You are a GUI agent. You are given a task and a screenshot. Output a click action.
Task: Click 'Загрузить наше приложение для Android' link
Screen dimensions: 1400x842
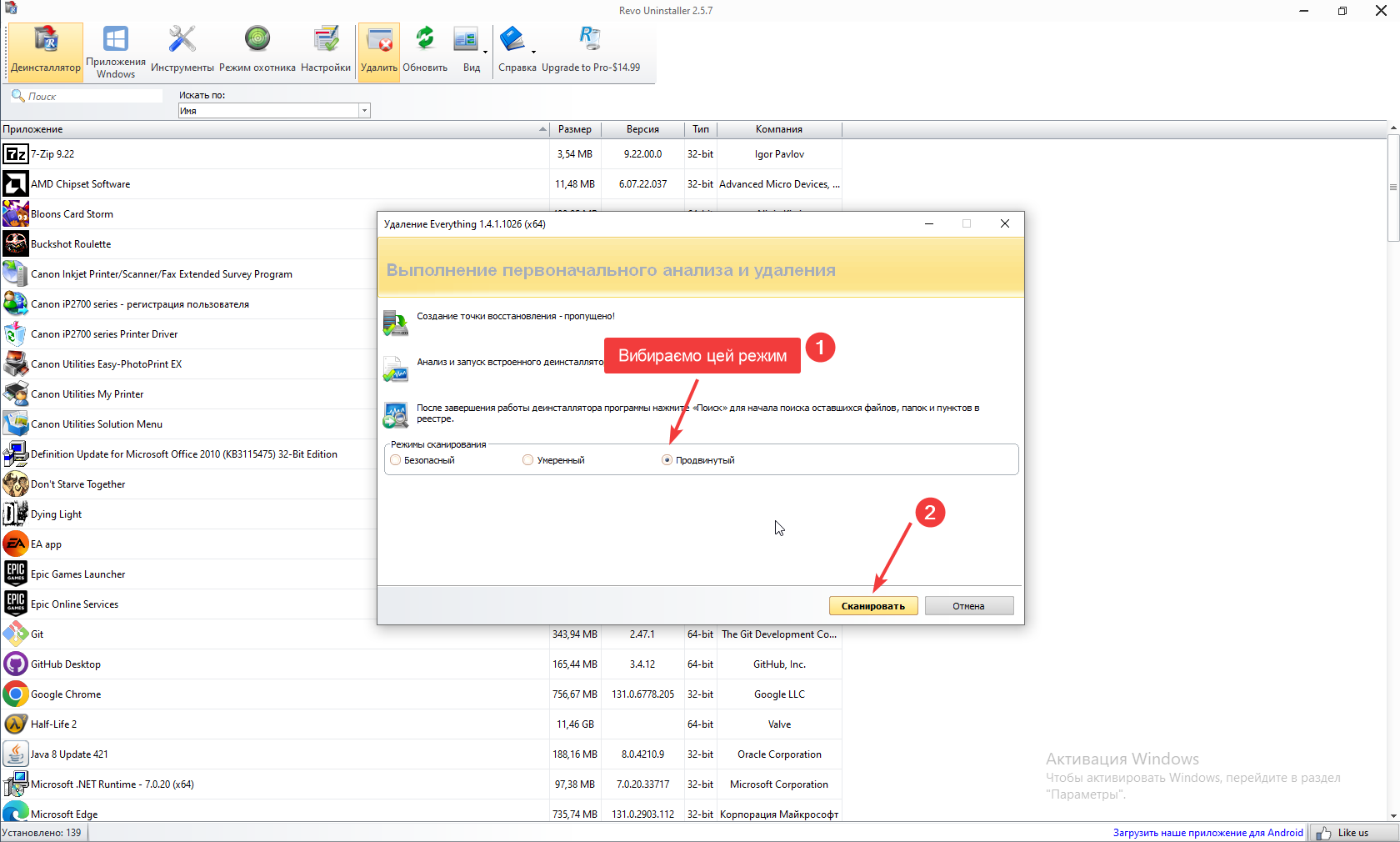coord(1207,833)
